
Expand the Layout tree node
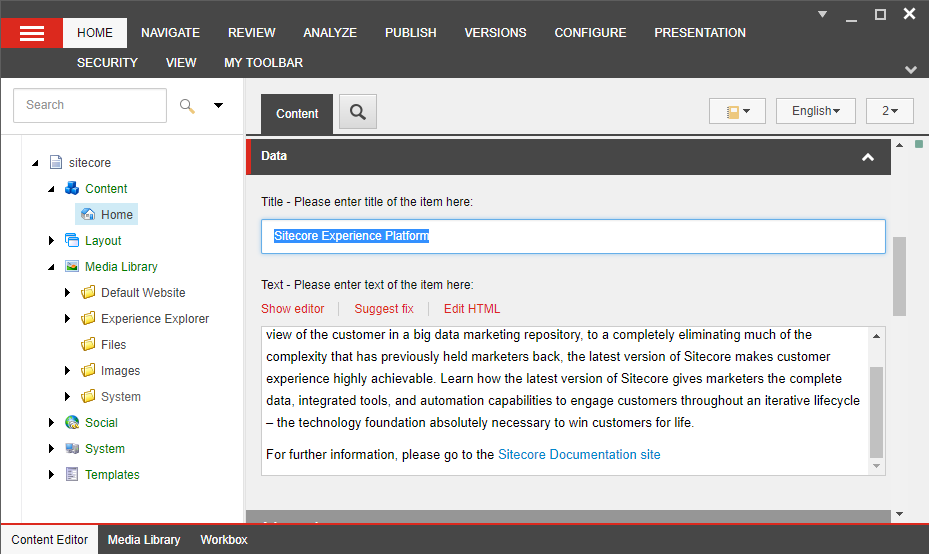coord(52,241)
